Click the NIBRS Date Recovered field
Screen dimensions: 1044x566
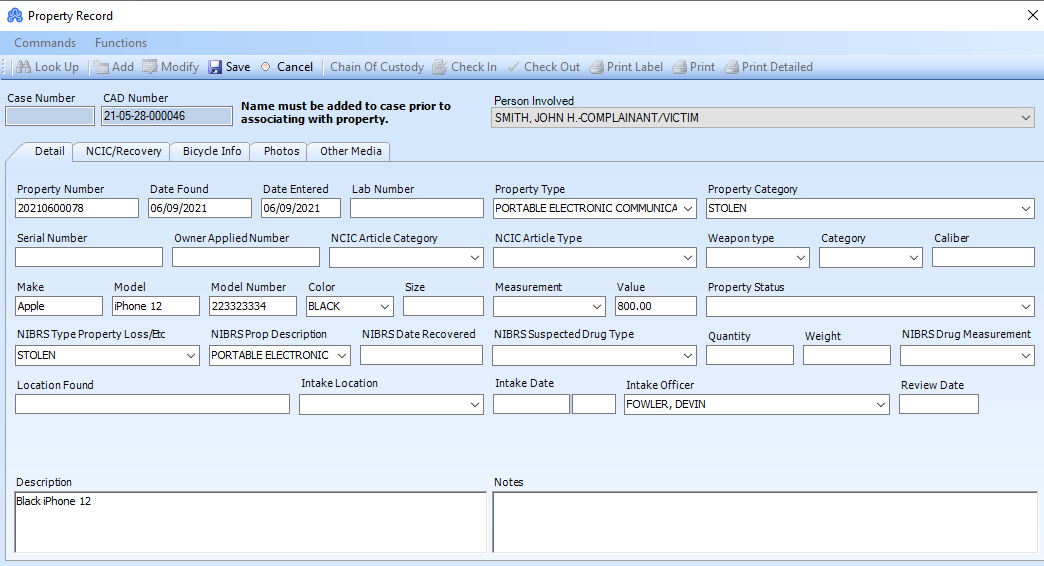click(421, 355)
